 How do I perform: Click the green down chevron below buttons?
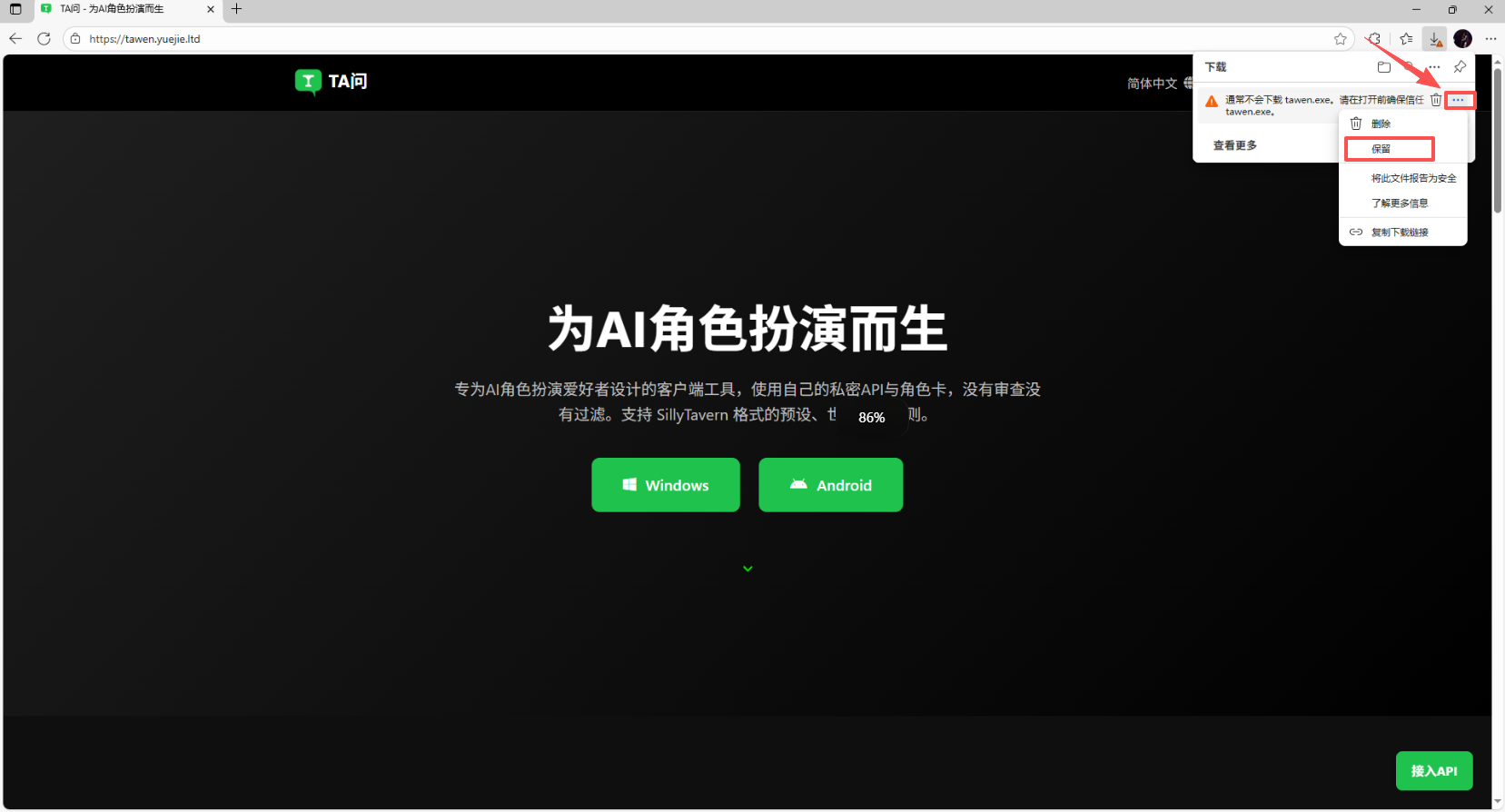pos(748,569)
